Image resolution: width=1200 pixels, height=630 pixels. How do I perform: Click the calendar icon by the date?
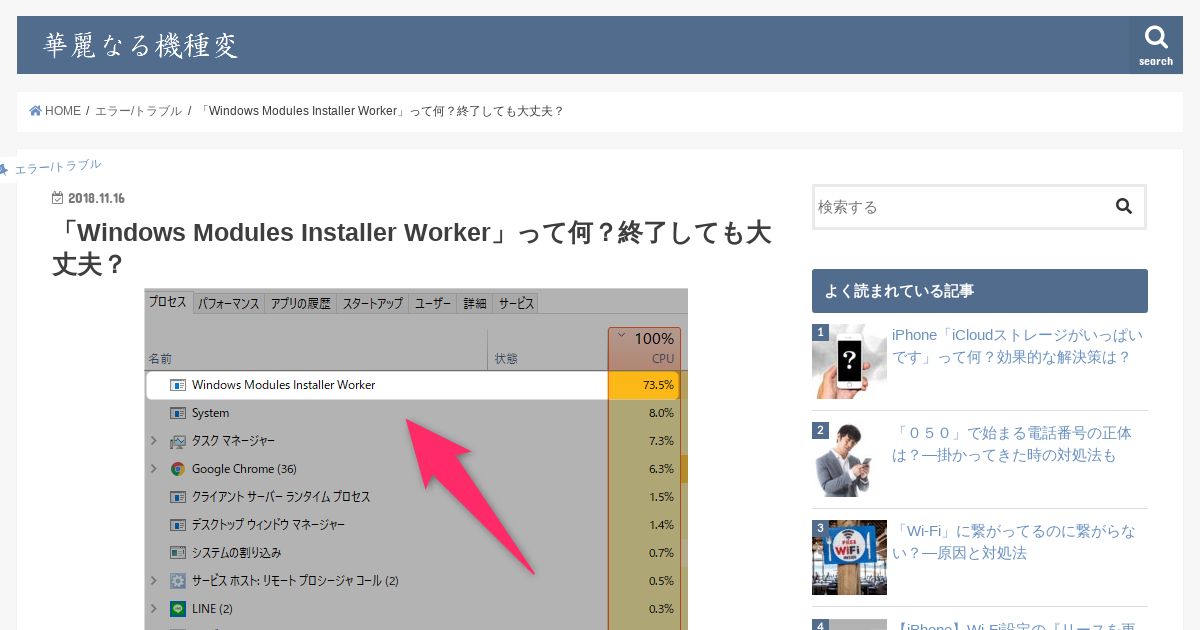tap(57, 198)
